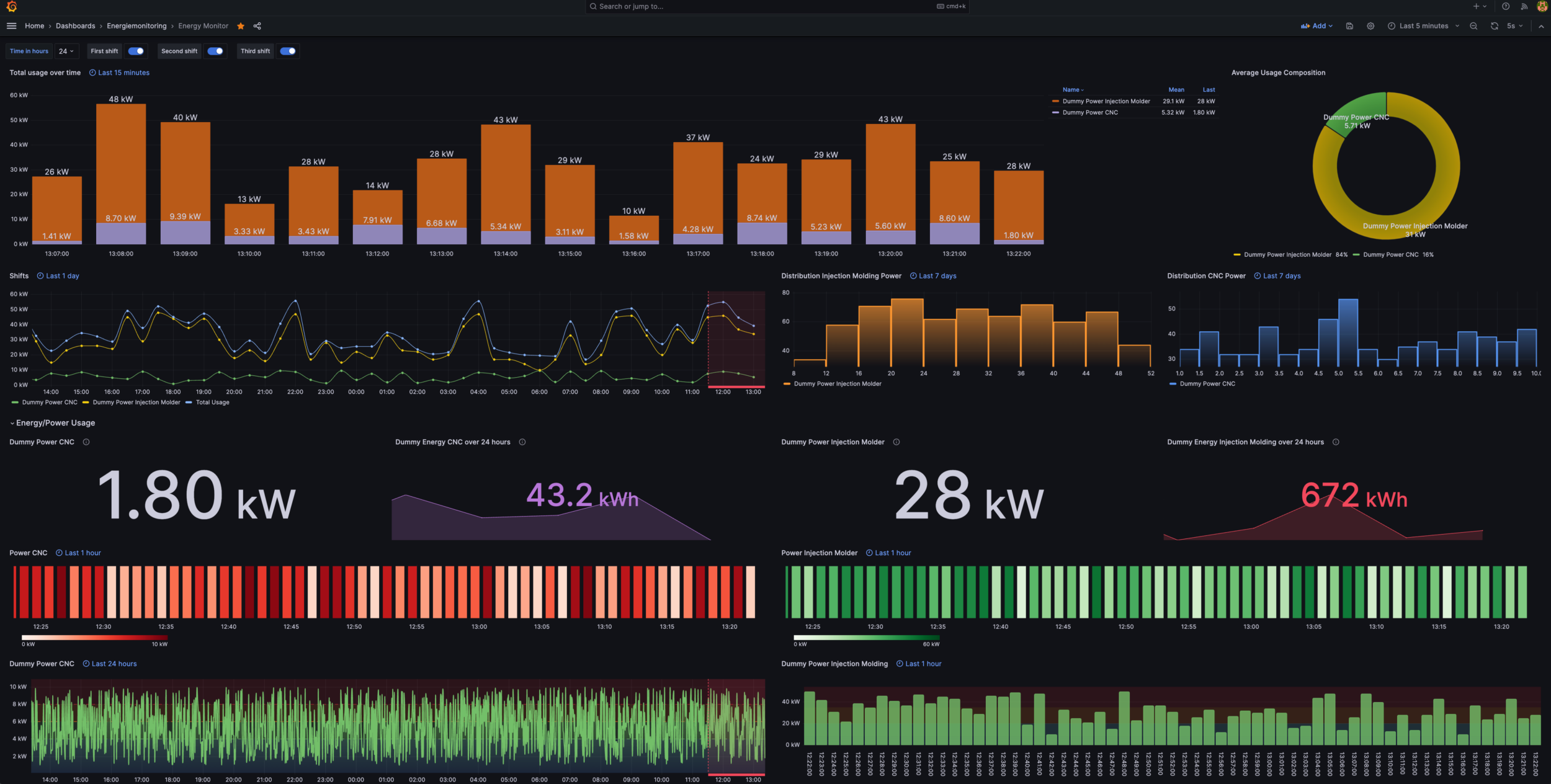This screenshot has height=784, width=1551.
Task: Refresh the dashboard with the refresh icon
Action: 1494,25
